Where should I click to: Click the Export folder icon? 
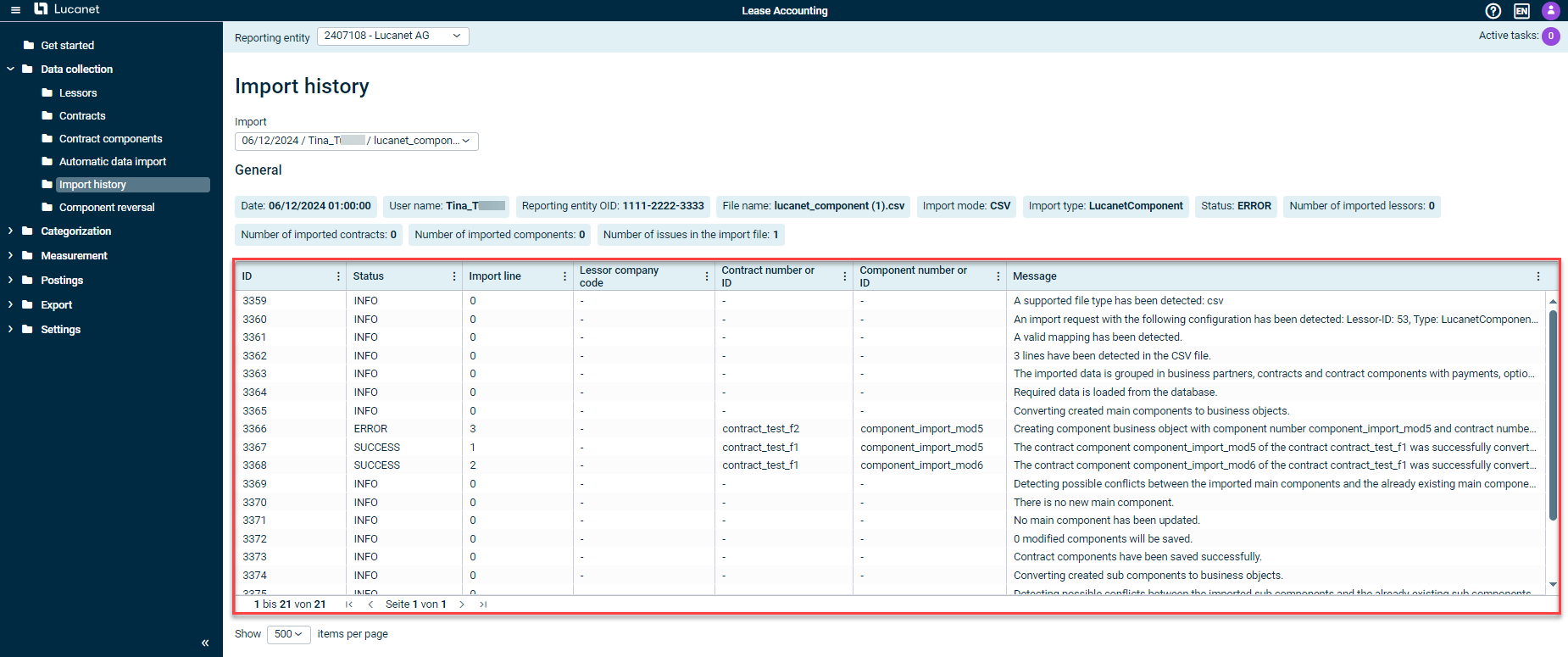28,304
